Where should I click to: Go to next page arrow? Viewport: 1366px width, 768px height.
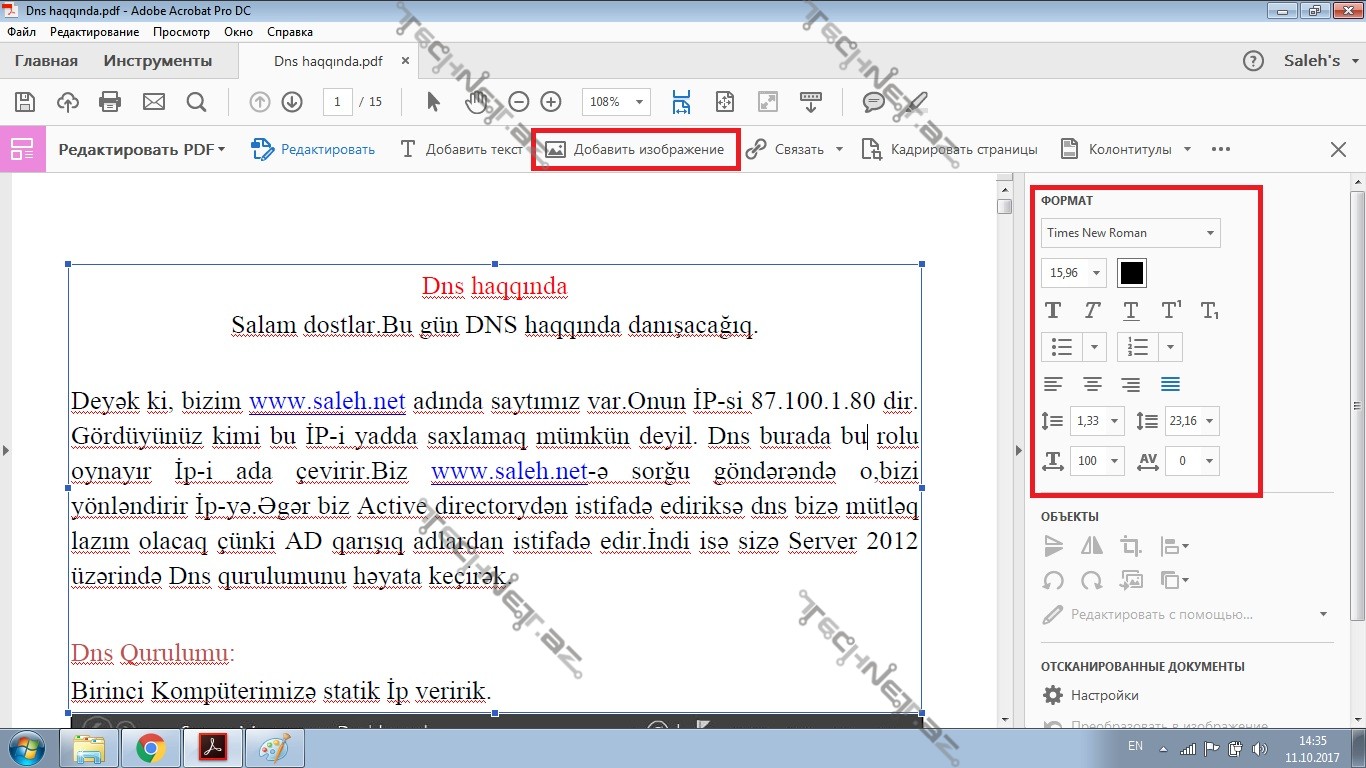click(292, 102)
